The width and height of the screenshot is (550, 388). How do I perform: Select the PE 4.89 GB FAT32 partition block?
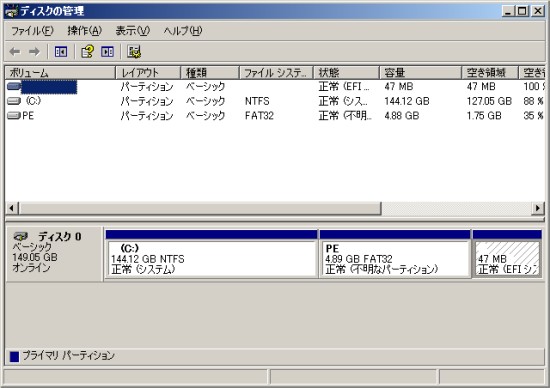tap(395, 254)
